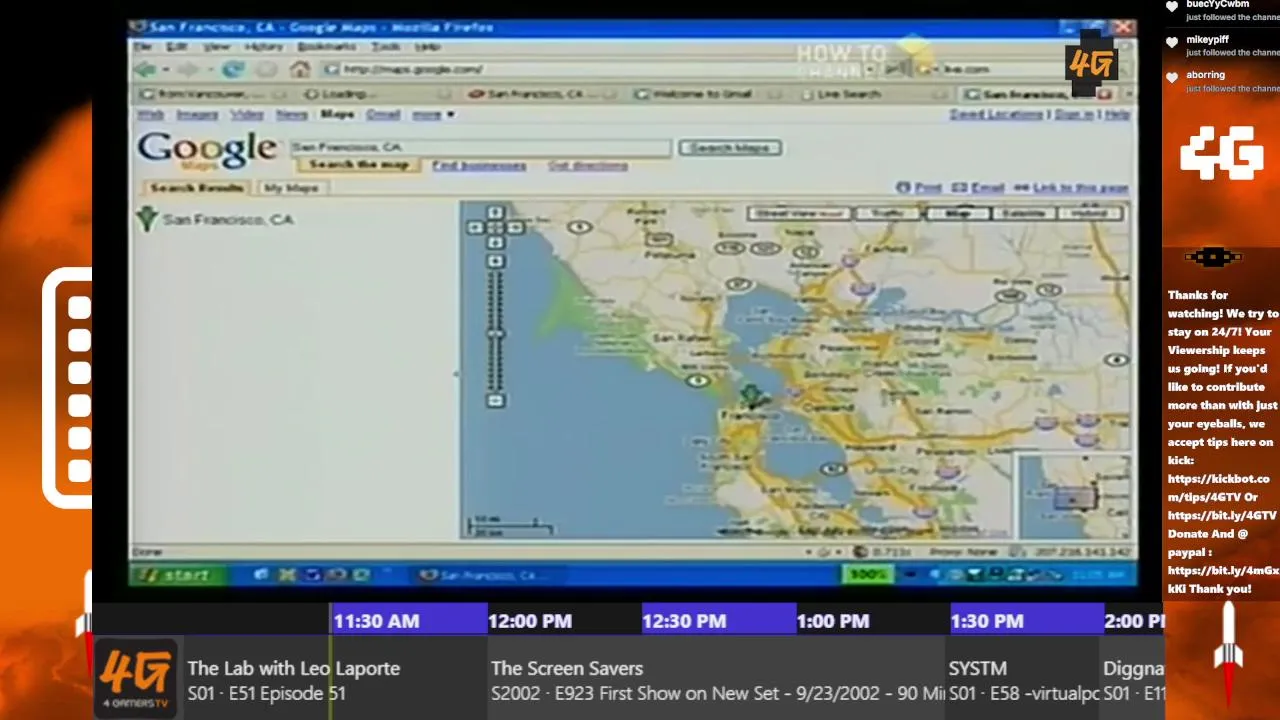Viewport: 1280px width, 720px height.
Task: Click Windows Start button
Action: pyautogui.click(x=176, y=575)
